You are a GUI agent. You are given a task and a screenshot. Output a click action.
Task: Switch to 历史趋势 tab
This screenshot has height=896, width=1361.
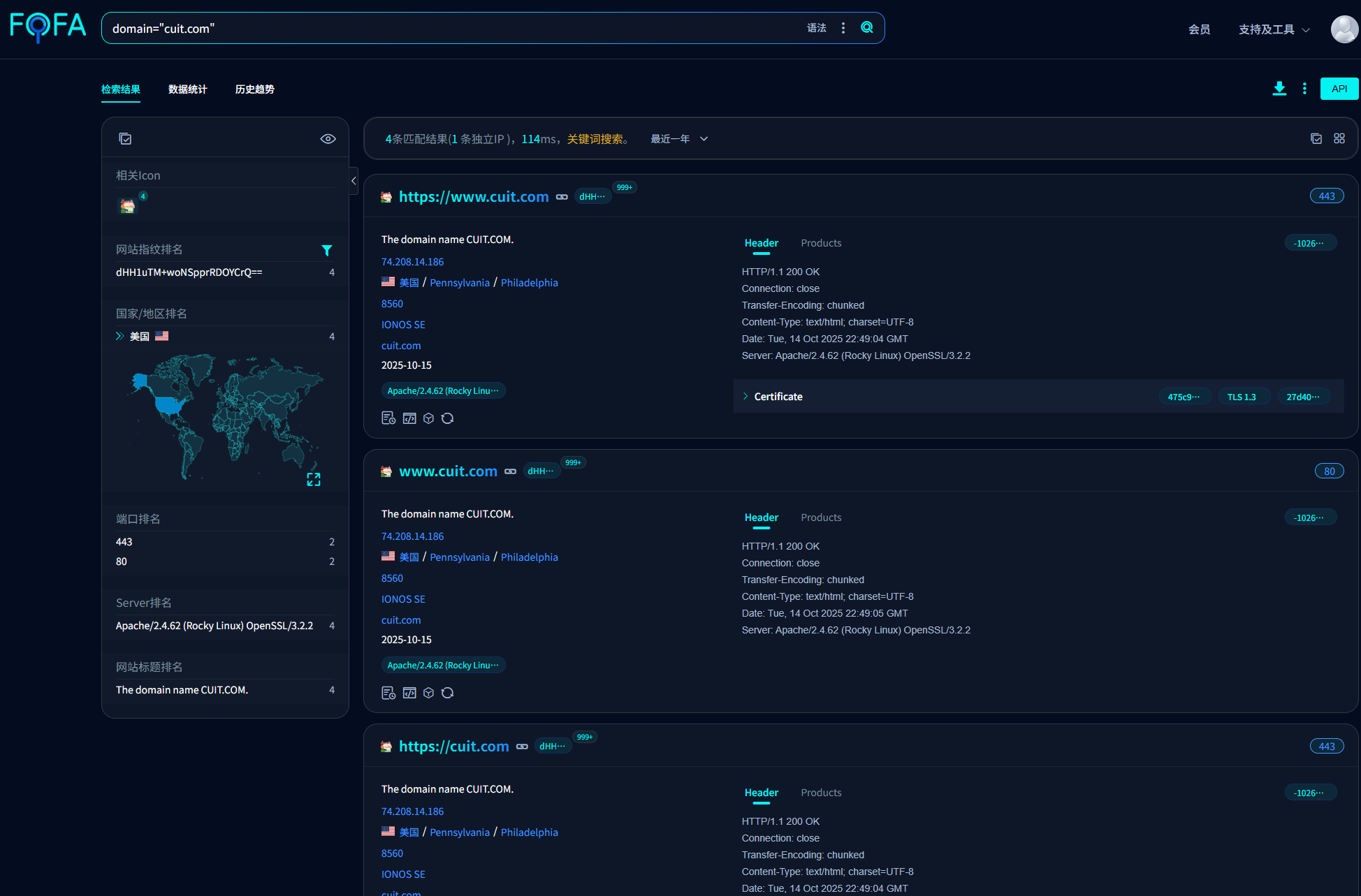coord(255,89)
